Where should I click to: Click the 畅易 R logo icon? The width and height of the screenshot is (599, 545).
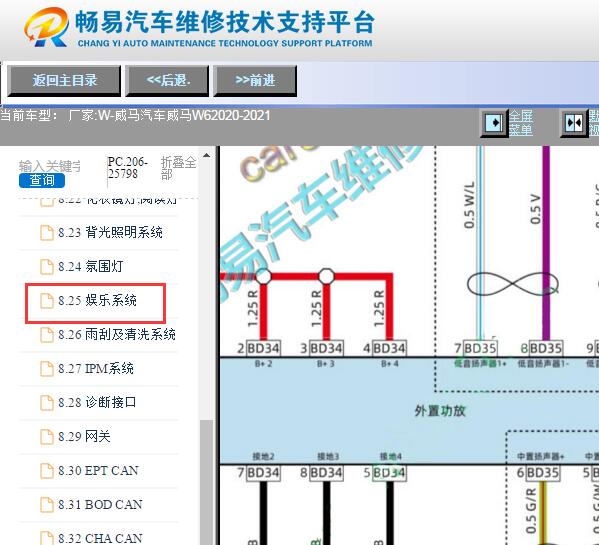pyautogui.click(x=47, y=27)
